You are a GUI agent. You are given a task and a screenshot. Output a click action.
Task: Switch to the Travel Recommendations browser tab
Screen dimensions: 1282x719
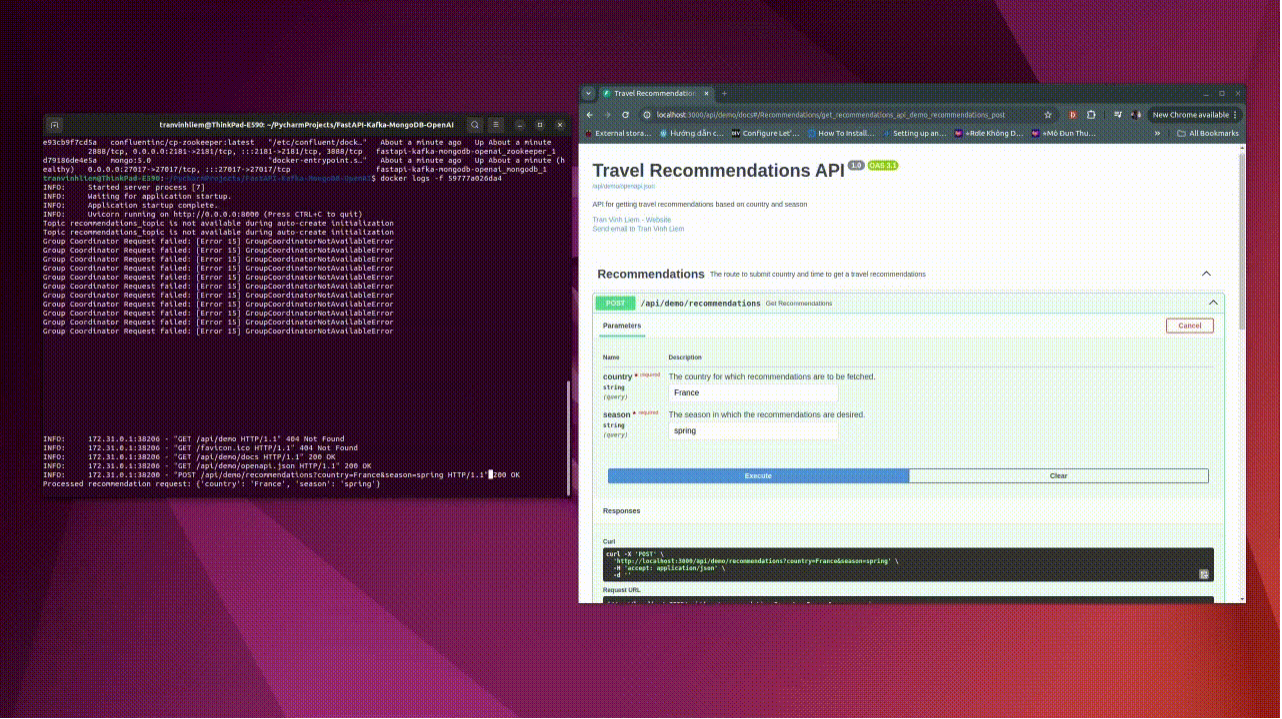click(655, 93)
